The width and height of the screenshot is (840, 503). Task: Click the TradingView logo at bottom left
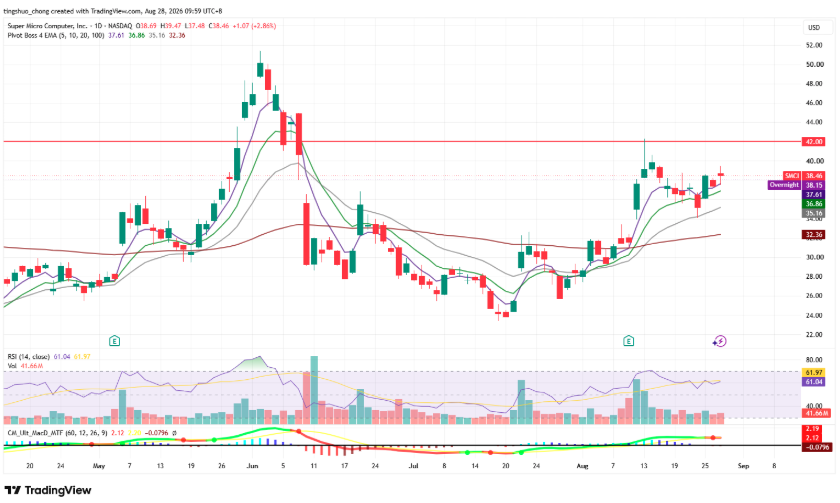[48, 490]
